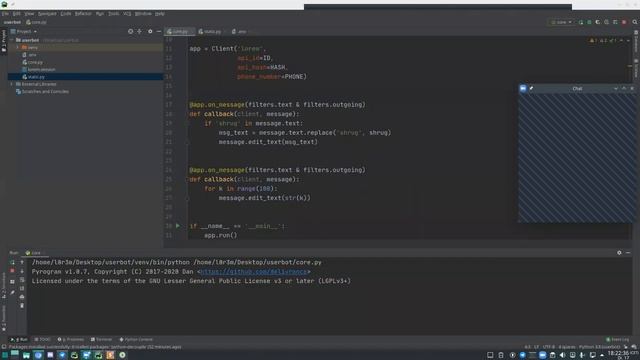Click the Telegram icon in taskbar
This screenshot has width=640, height=360.
pos(62,355)
